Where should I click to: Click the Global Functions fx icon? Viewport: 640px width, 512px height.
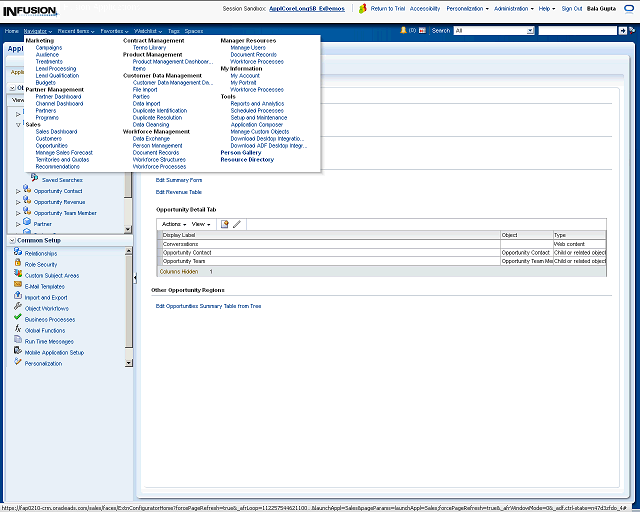pyautogui.click(x=18, y=330)
